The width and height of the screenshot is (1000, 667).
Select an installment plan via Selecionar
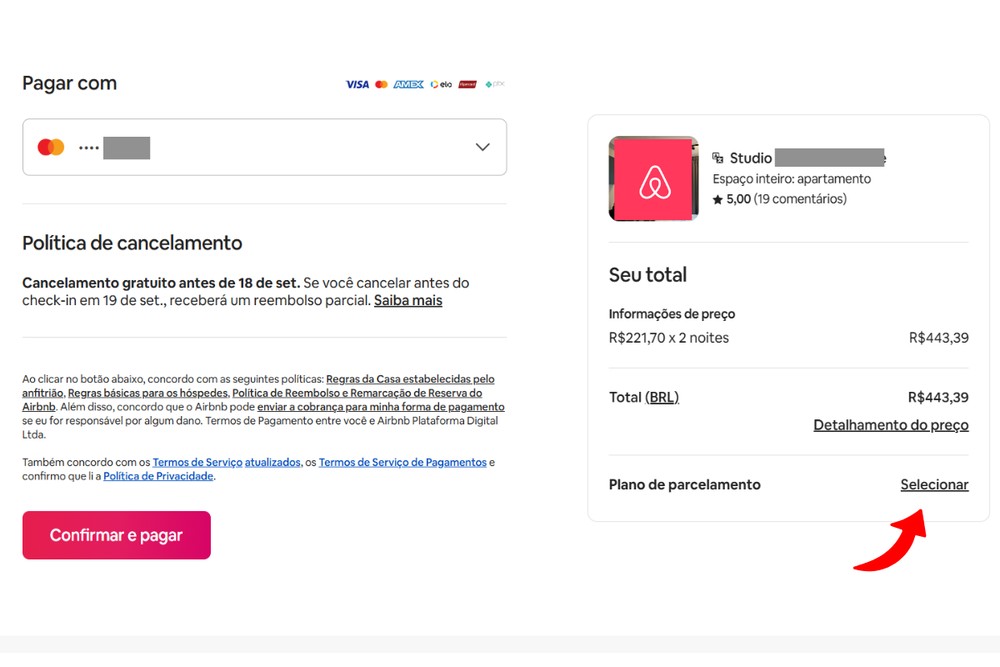(x=934, y=484)
